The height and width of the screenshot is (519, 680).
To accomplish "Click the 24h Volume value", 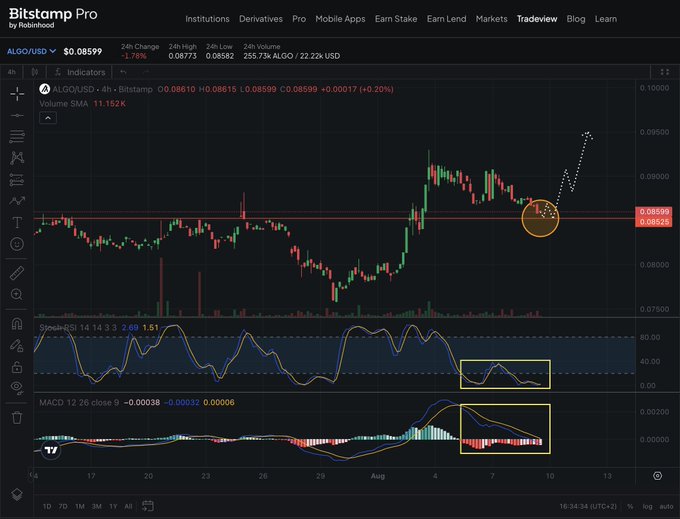I will [291, 56].
